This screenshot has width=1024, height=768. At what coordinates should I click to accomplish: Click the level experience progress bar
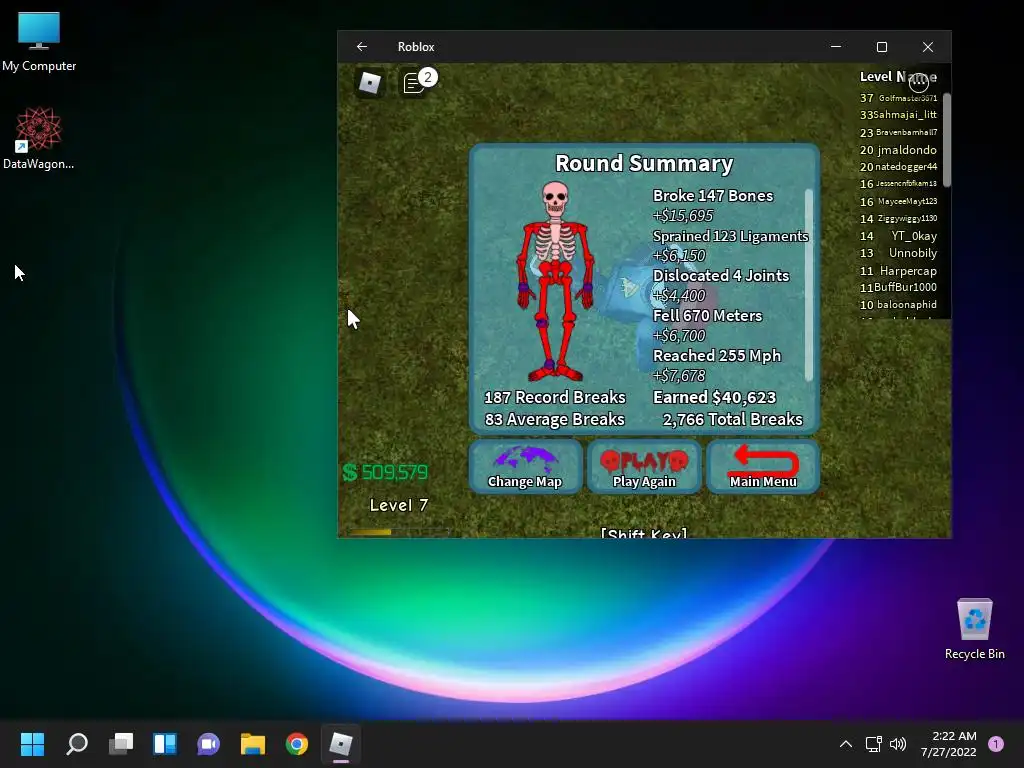point(398,532)
